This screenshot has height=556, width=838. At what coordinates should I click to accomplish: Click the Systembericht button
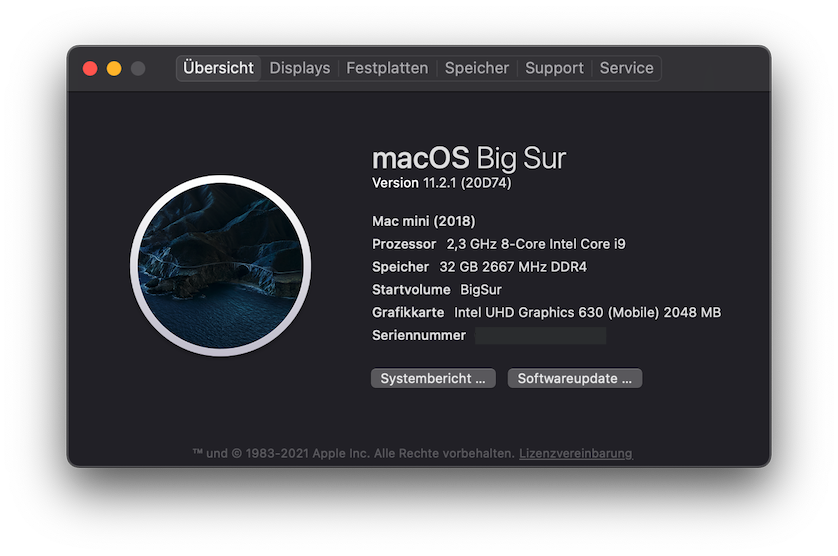click(433, 378)
